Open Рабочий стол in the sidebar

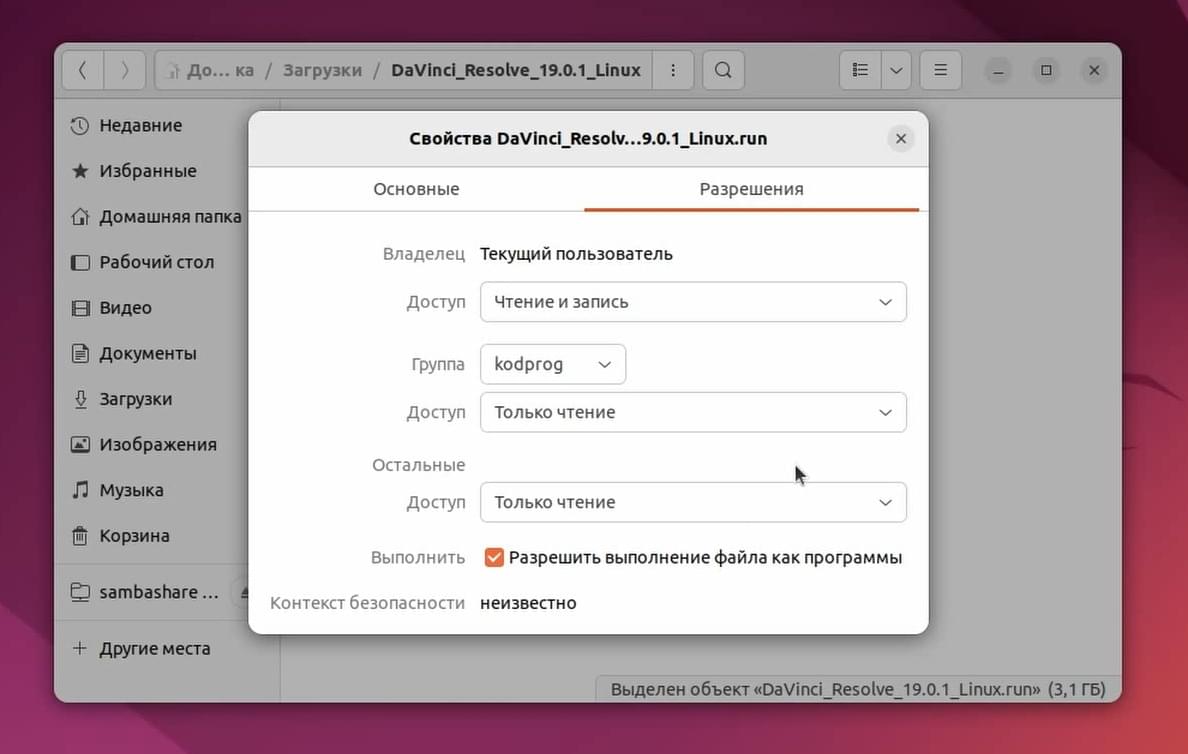coord(155,262)
